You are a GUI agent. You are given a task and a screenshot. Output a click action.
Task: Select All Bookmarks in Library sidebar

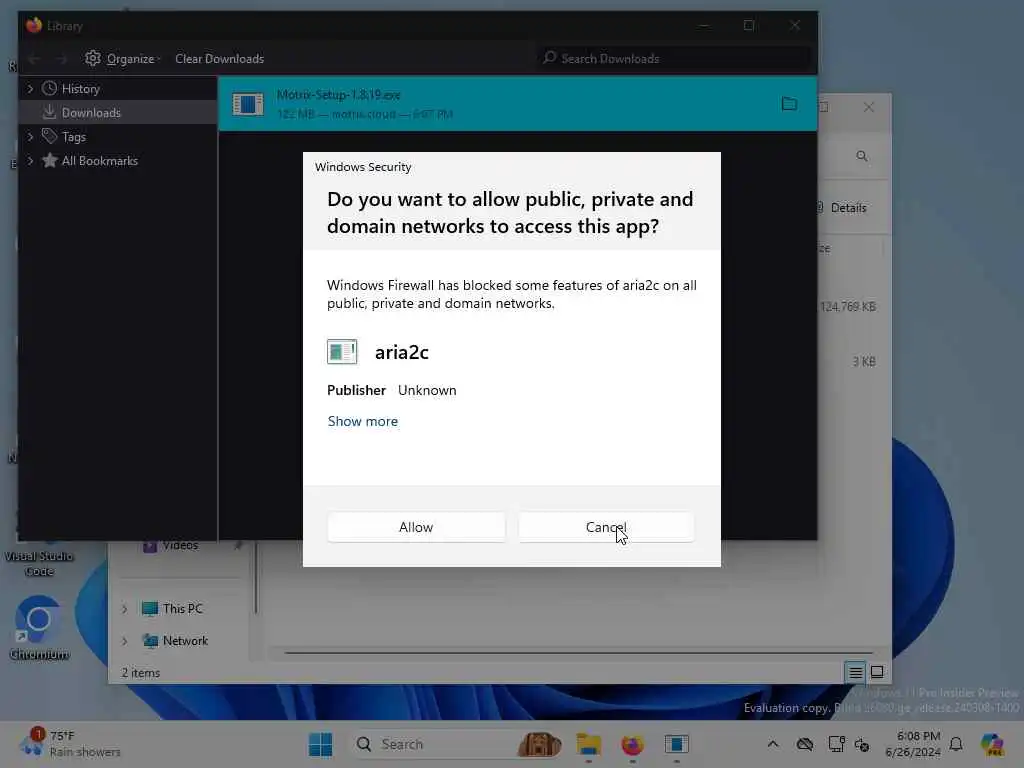[x=99, y=161]
